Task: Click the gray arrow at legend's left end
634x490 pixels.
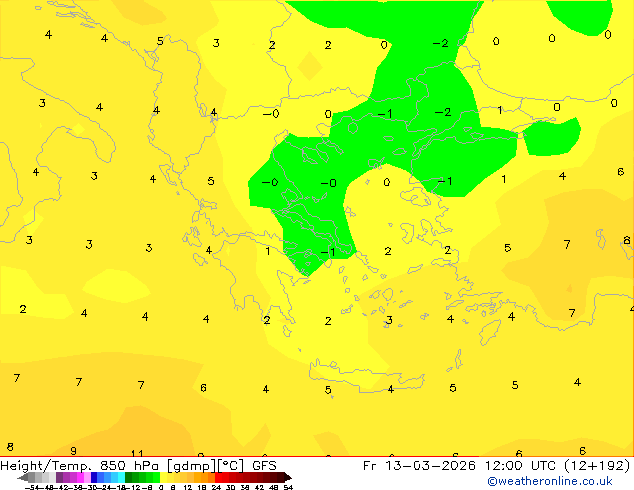Action: tap(23, 477)
